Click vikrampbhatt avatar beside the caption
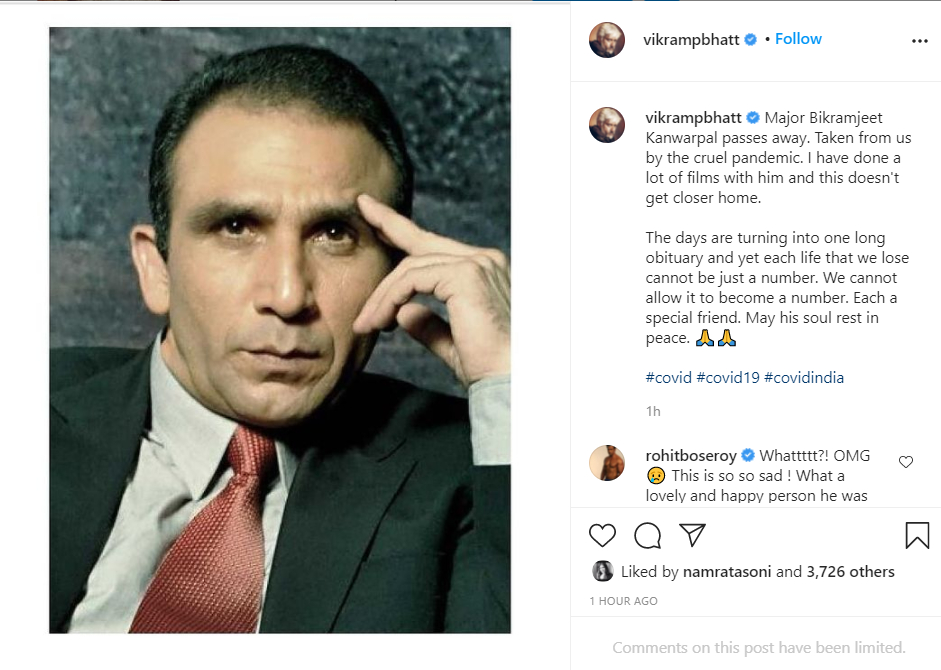This screenshot has width=941, height=670. (x=607, y=125)
